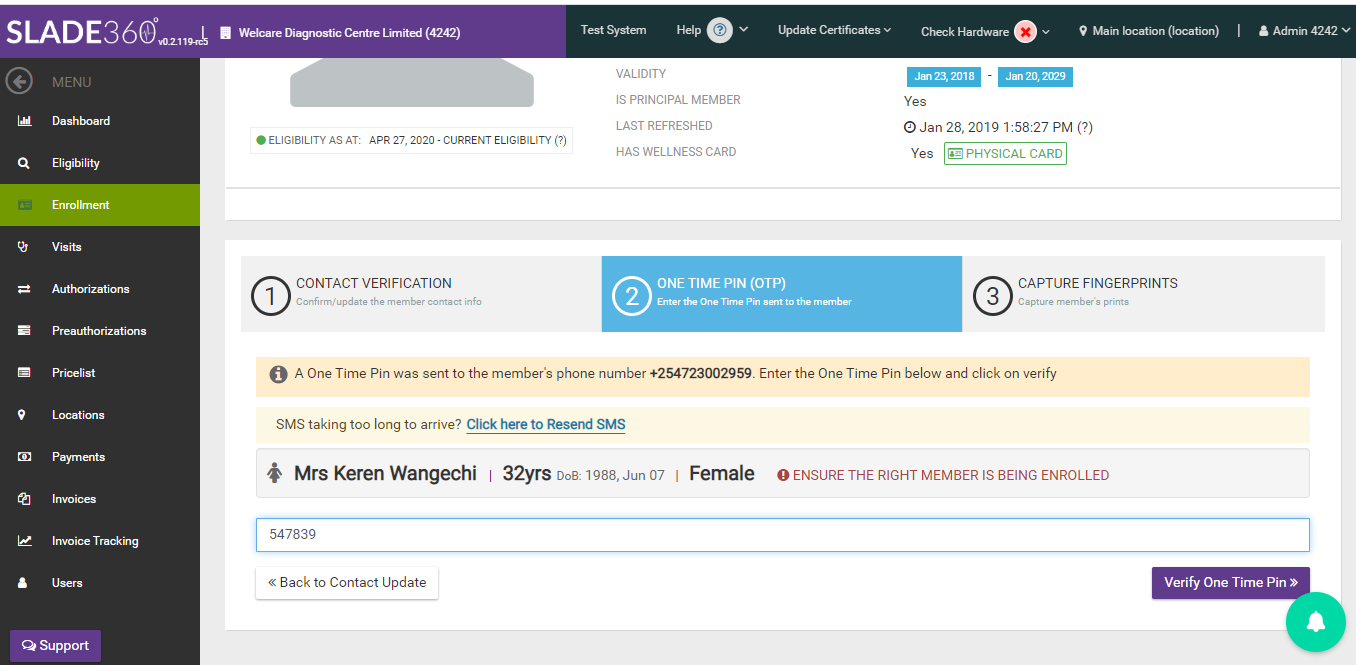This screenshot has height=665, width=1356.
Task: Open Visits in the sidebar
Action: pos(100,247)
